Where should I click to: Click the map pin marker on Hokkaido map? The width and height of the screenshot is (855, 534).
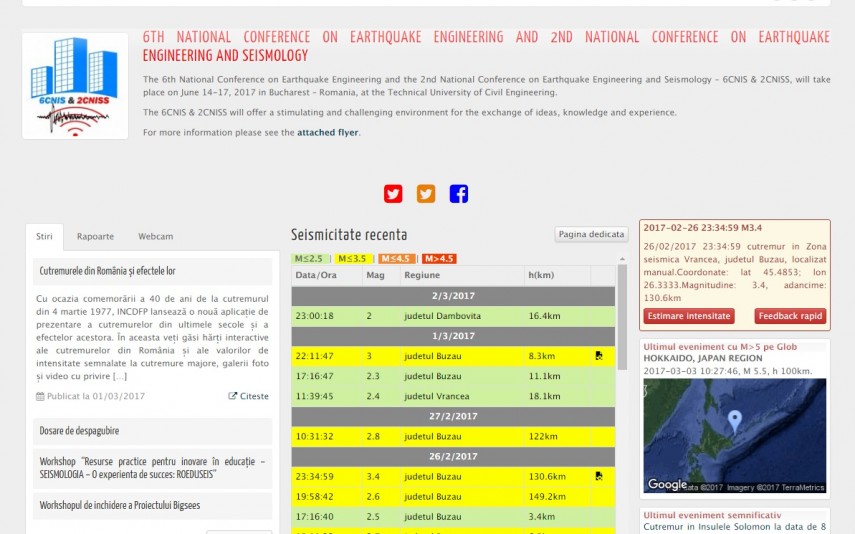click(735, 420)
